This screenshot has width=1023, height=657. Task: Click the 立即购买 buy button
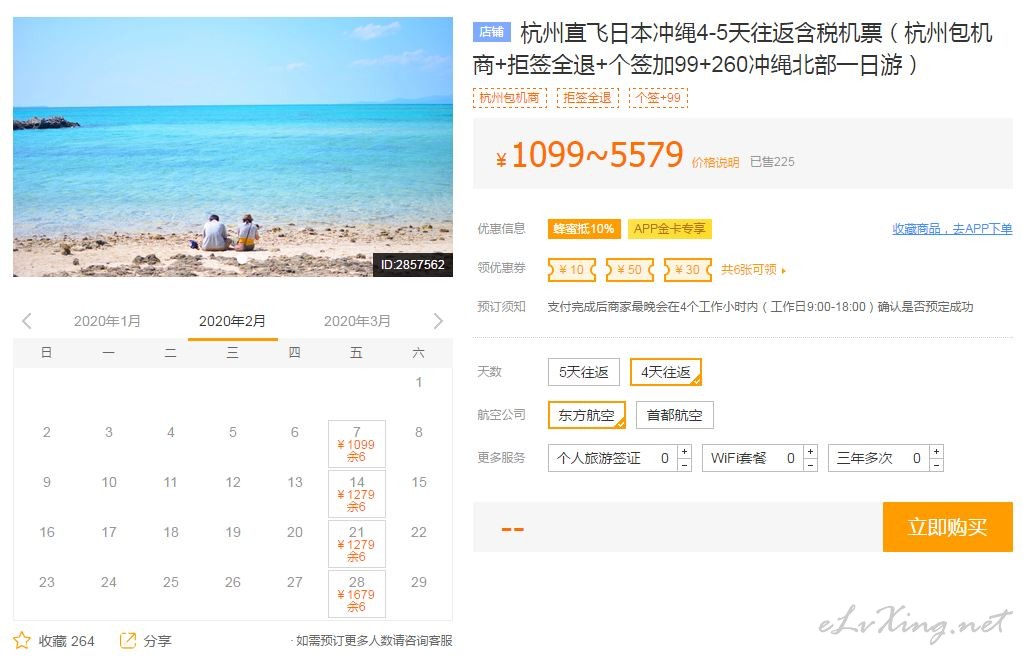click(947, 527)
